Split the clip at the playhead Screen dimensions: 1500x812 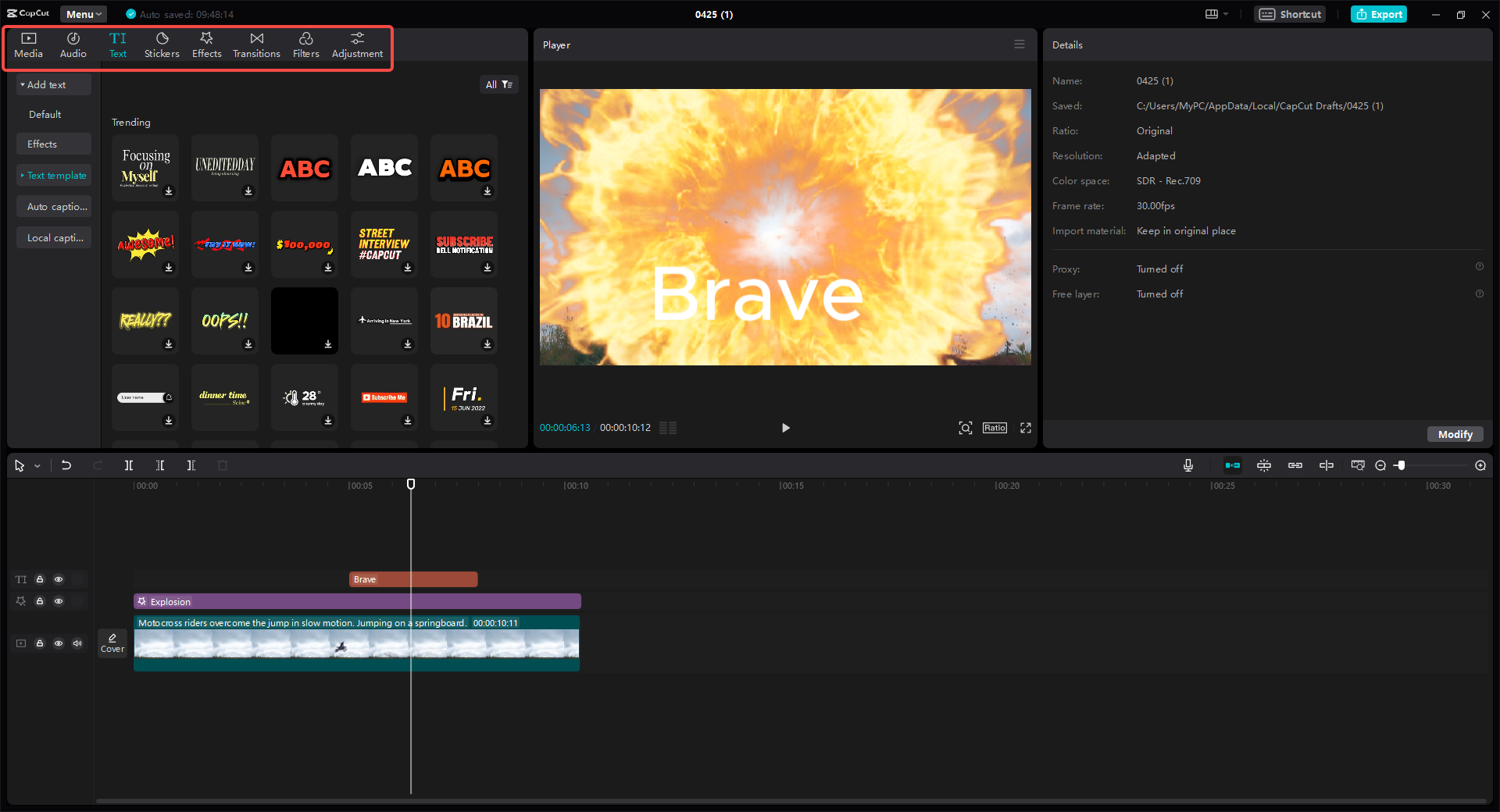pyautogui.click(x=129, y=465)
